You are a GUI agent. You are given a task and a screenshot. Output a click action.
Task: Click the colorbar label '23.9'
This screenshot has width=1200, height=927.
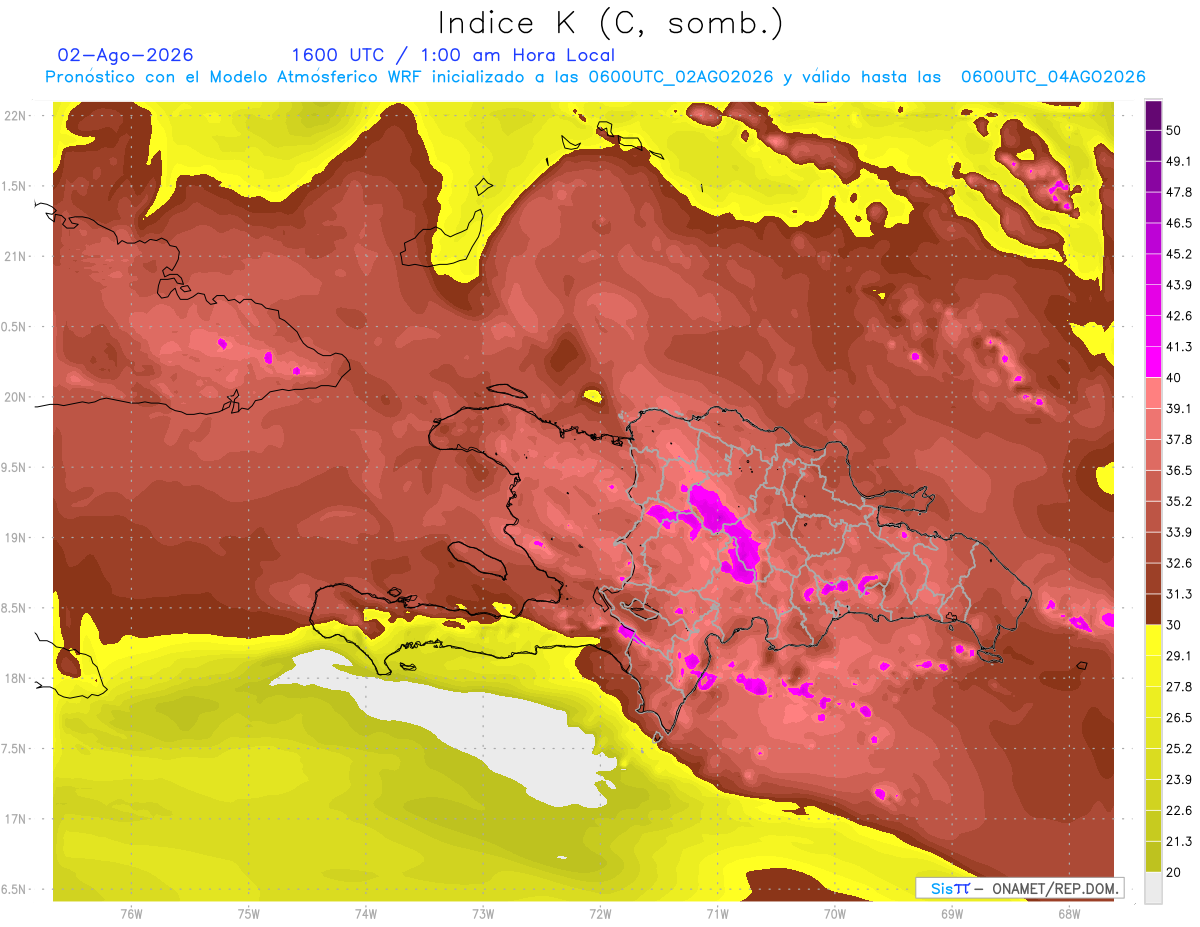click(1179, 780)
